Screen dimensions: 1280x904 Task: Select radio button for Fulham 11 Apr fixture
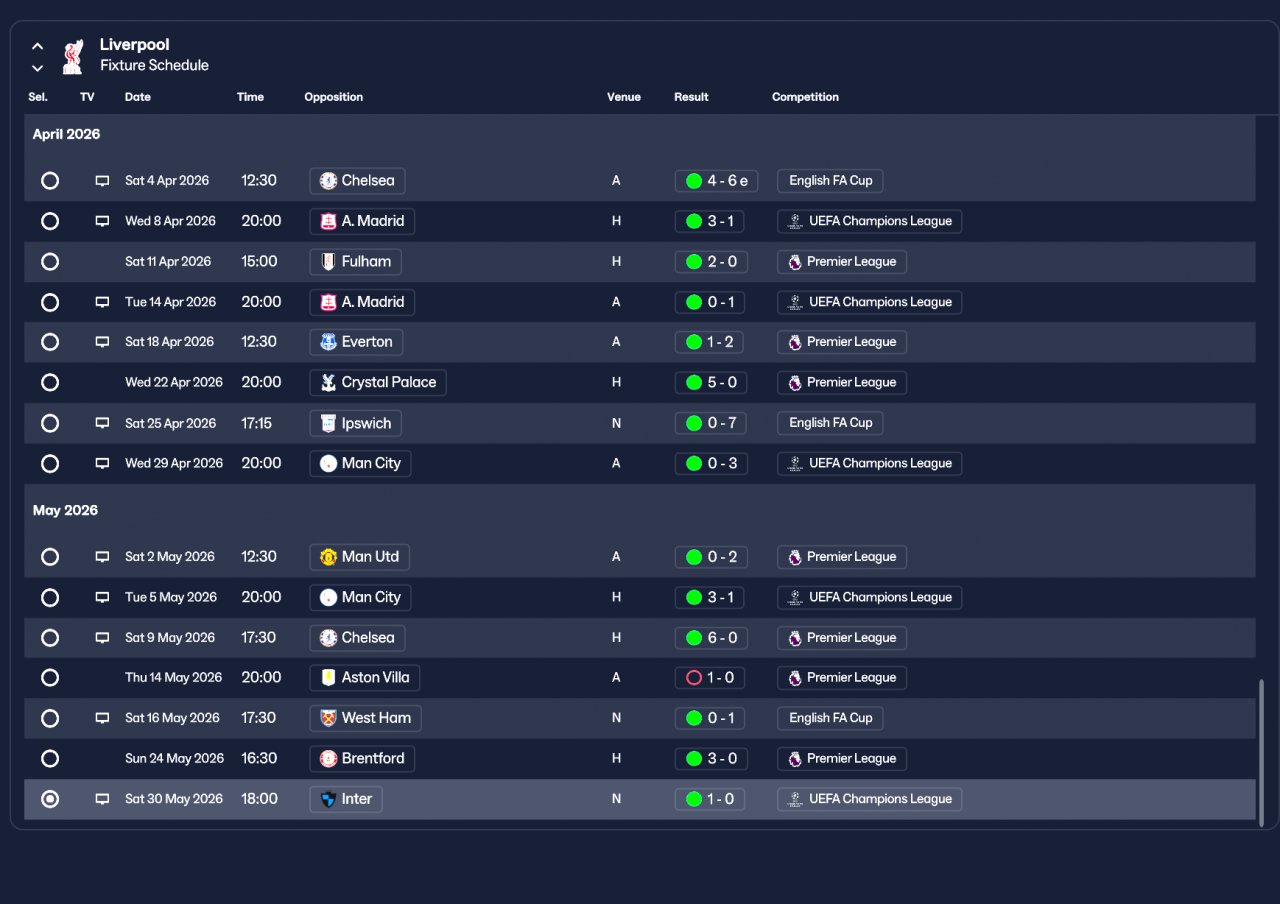point(50,262)
